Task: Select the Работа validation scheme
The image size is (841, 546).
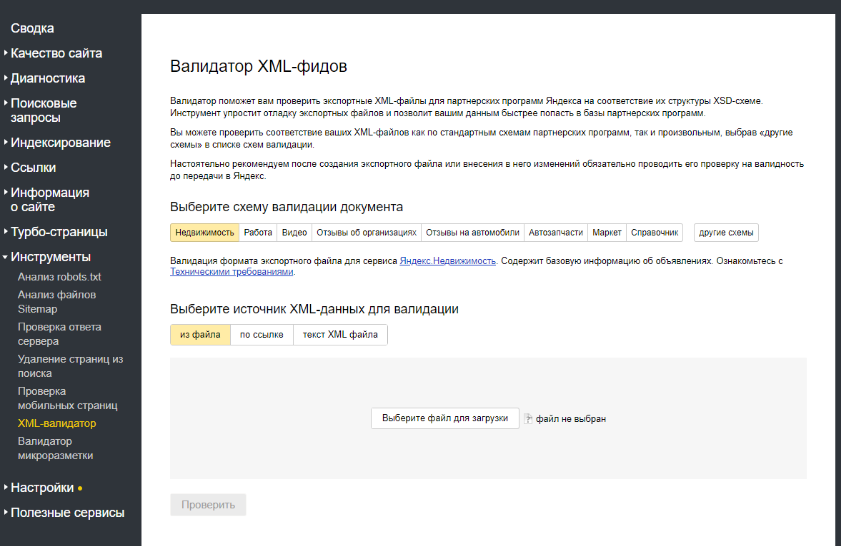Action: (258, 232)
